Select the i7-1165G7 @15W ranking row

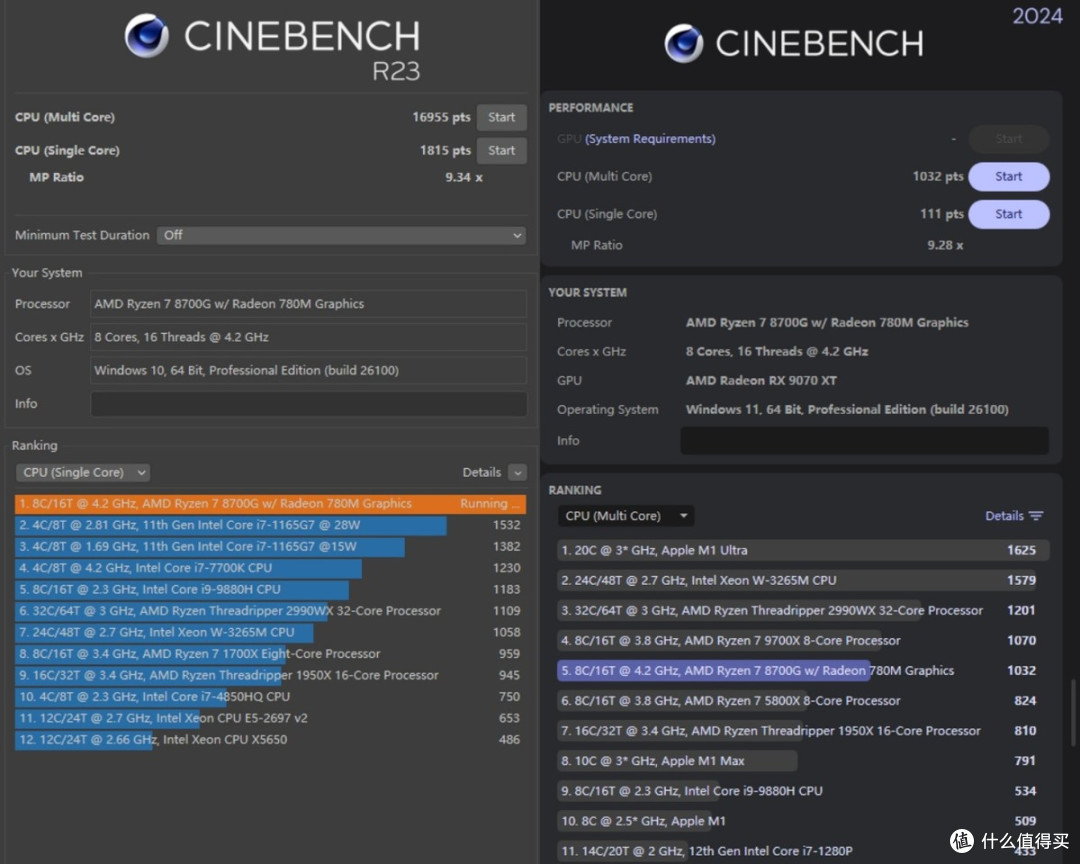pos(270,546)
